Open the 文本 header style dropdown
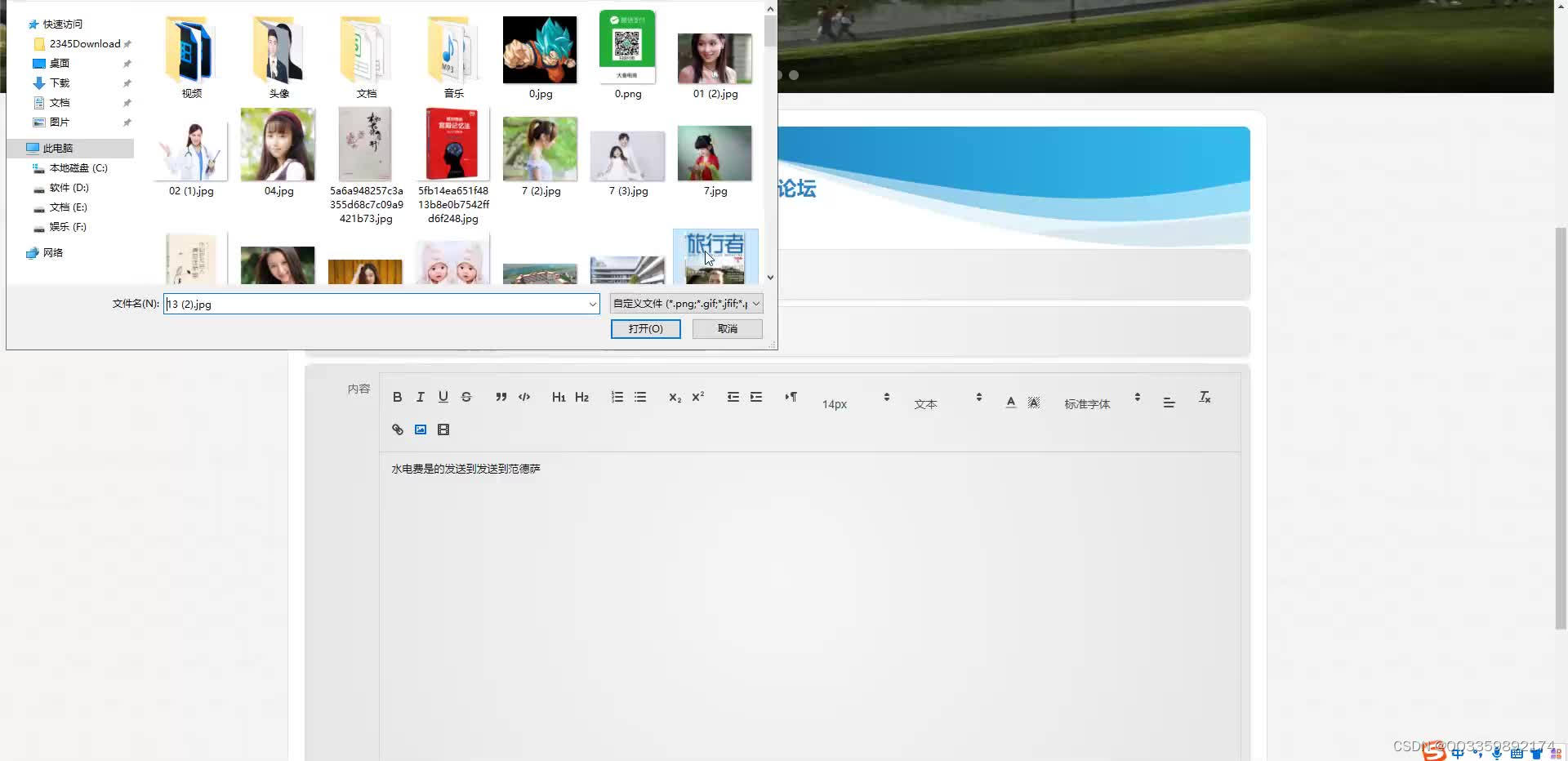 click(x=947, y=403)
